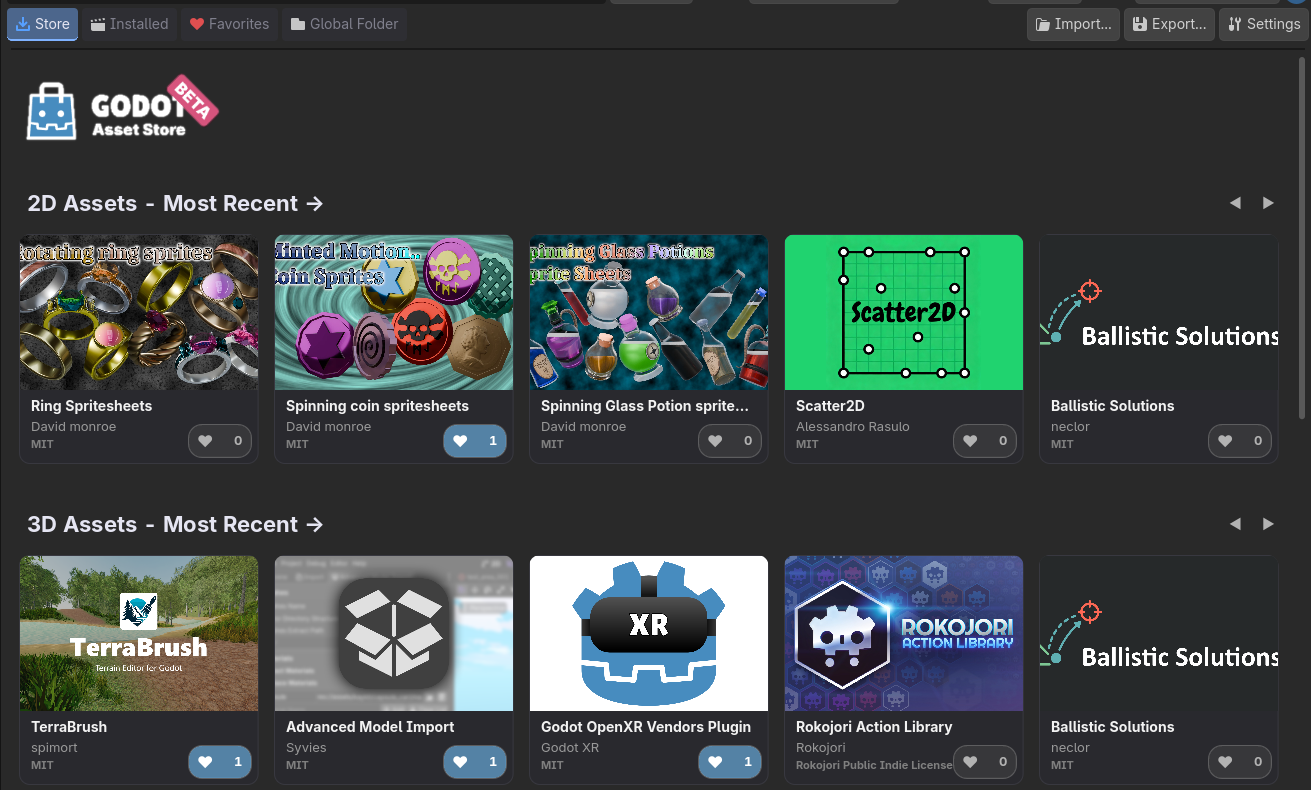Click the Godot Asset Store logo
The image size is (1311, 790).
tap(121, 108)
